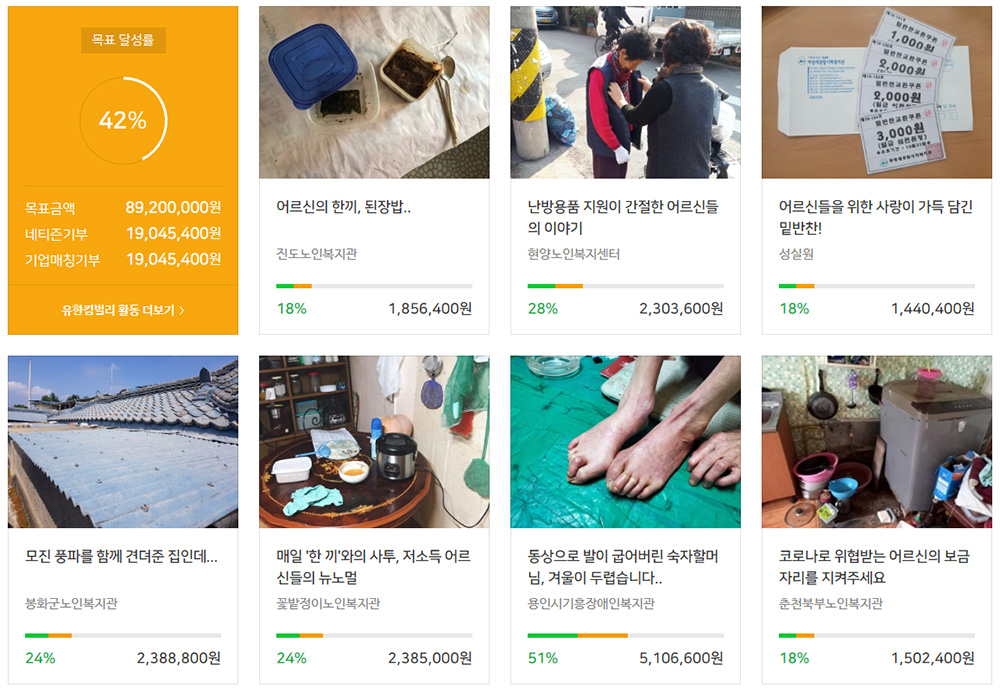Open title 모진 풍파를 함께 견뎌준 집인데...
Screen dimensions: 1000x693
click(x=121, y=557)
